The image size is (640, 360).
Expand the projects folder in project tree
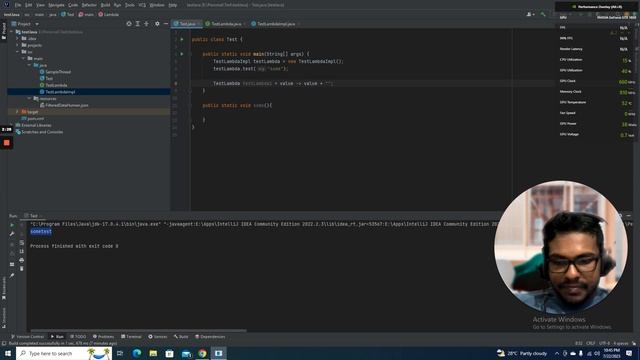18,45
